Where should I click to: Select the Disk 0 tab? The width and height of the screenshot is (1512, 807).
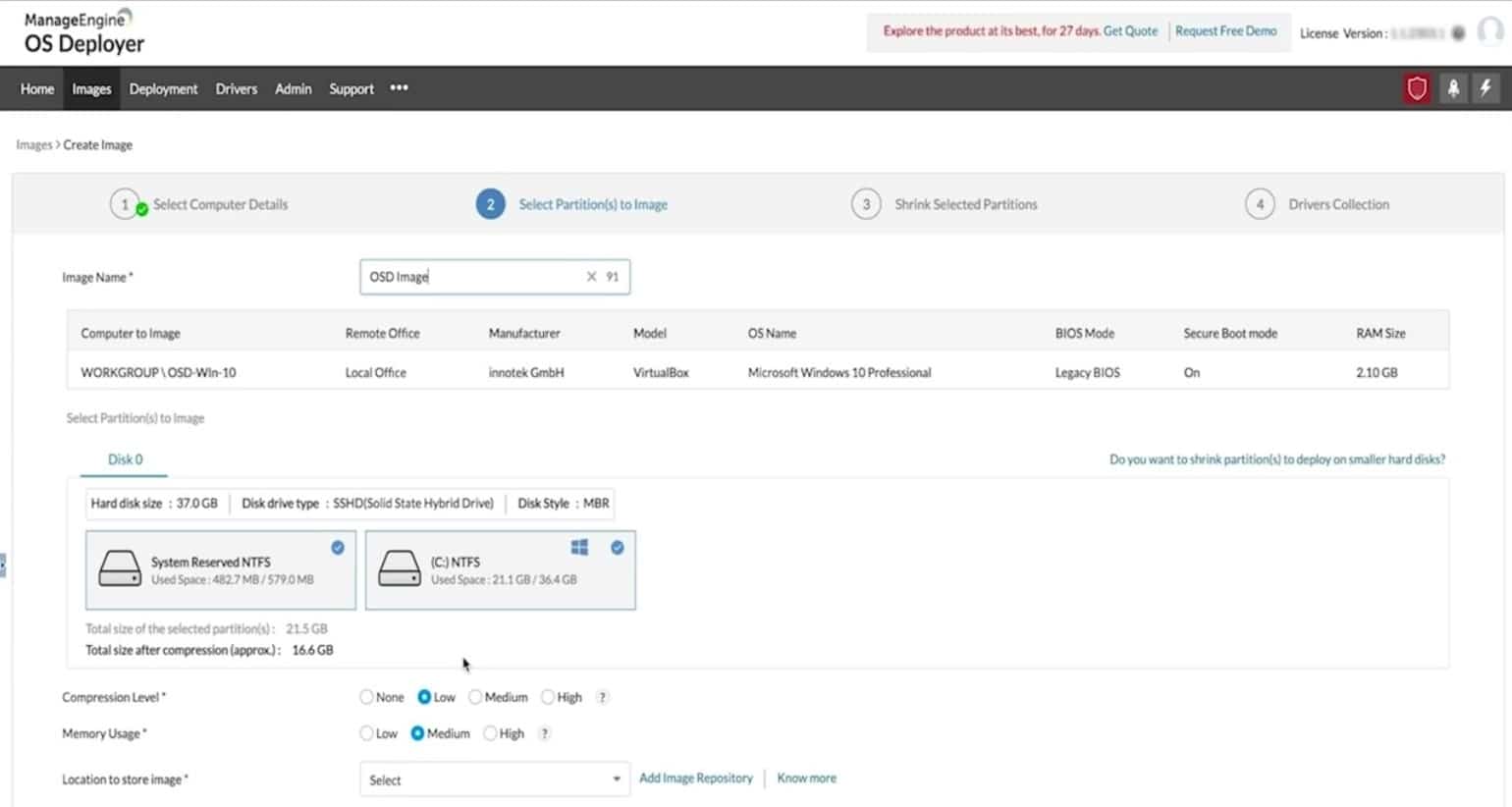point(125,459)
